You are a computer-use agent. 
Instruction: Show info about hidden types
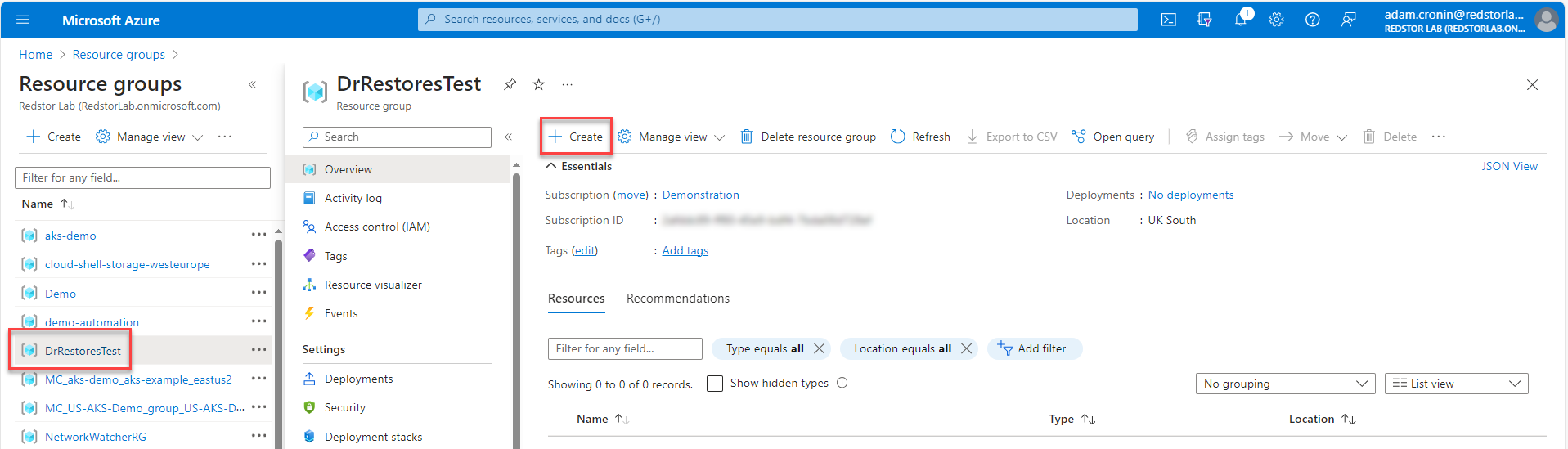pos(842,383)
